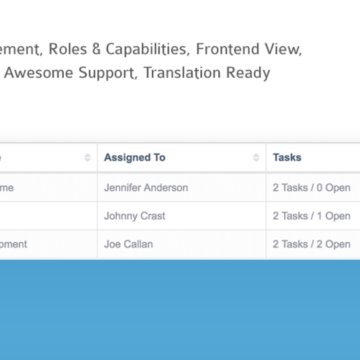Open Johnny Crast's entry

[x=135, y=216]
